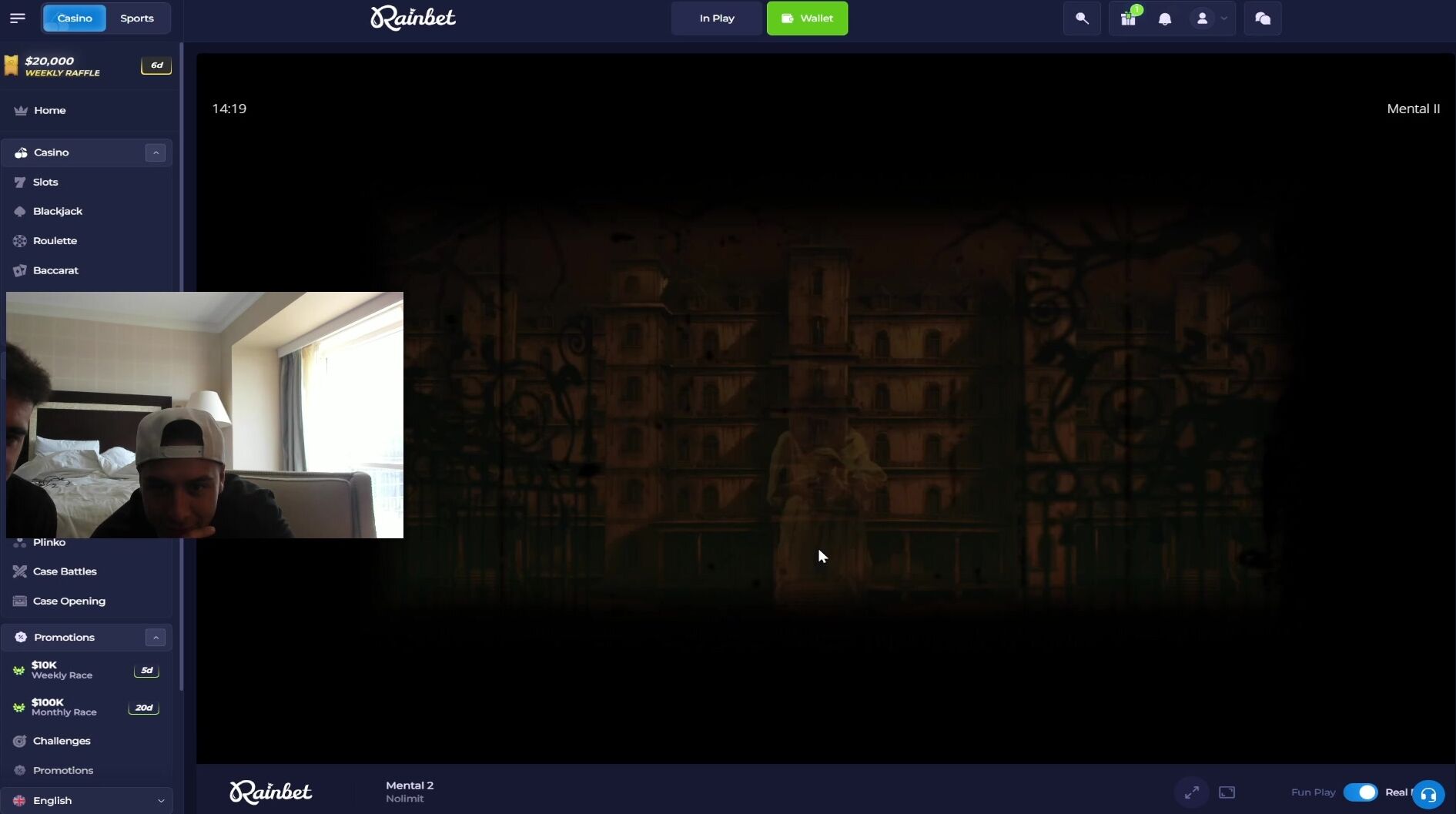This screenshot has width=1456, height=814.
Task: Click the Blackjack spade icon
Action: tap(20, 212)
